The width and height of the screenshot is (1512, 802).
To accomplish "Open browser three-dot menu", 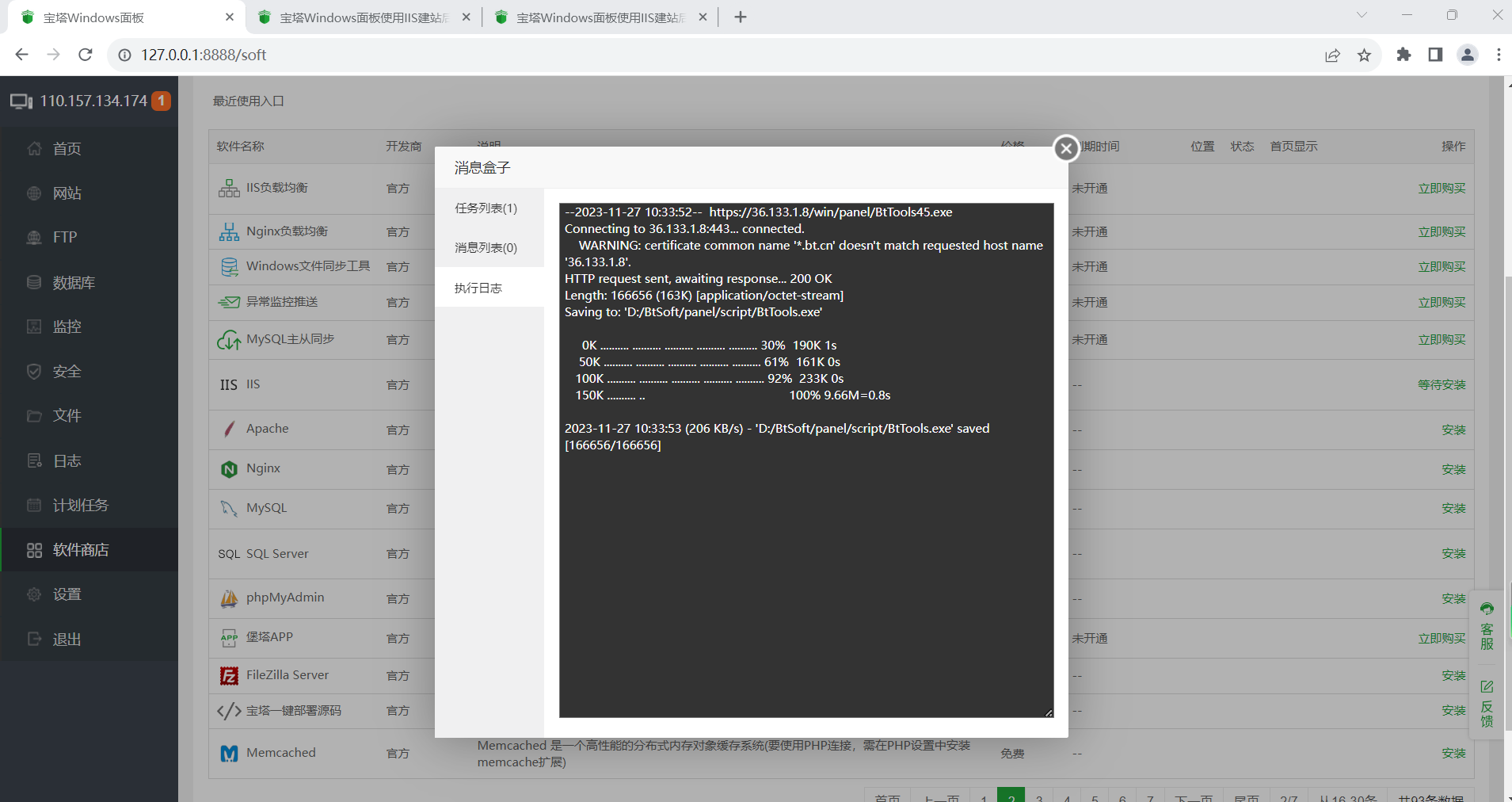I will click(1499, 55).
